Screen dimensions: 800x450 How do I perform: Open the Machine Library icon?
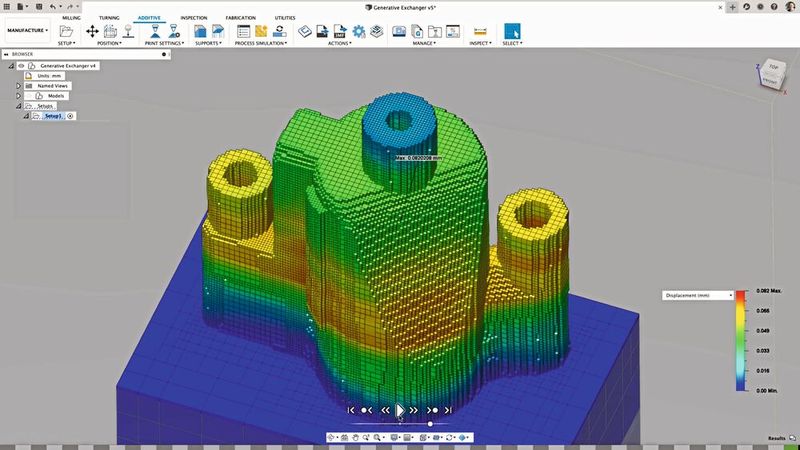tap(399, 31)
